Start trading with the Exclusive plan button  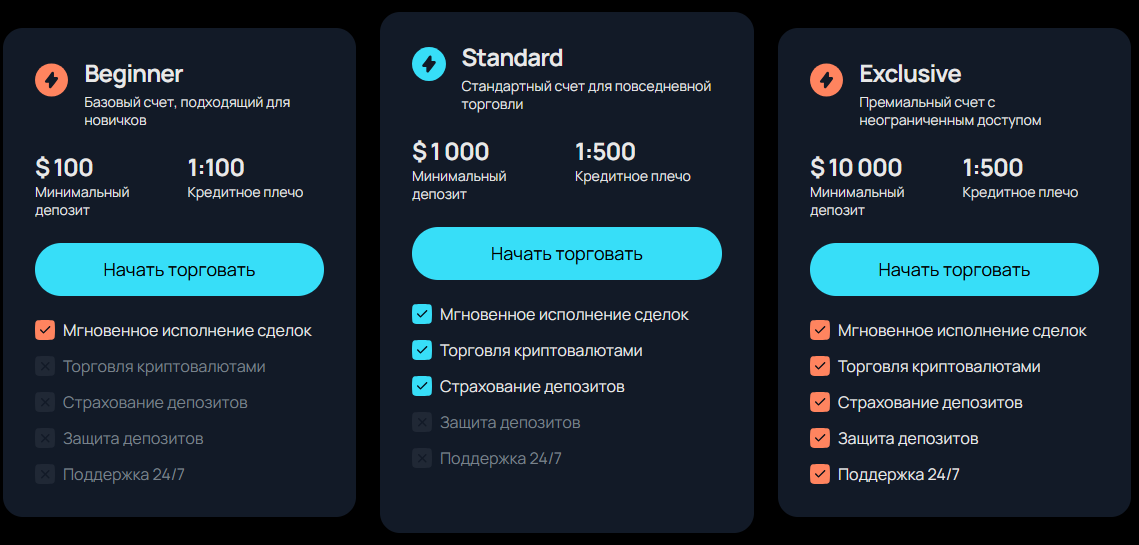point(954,270)
